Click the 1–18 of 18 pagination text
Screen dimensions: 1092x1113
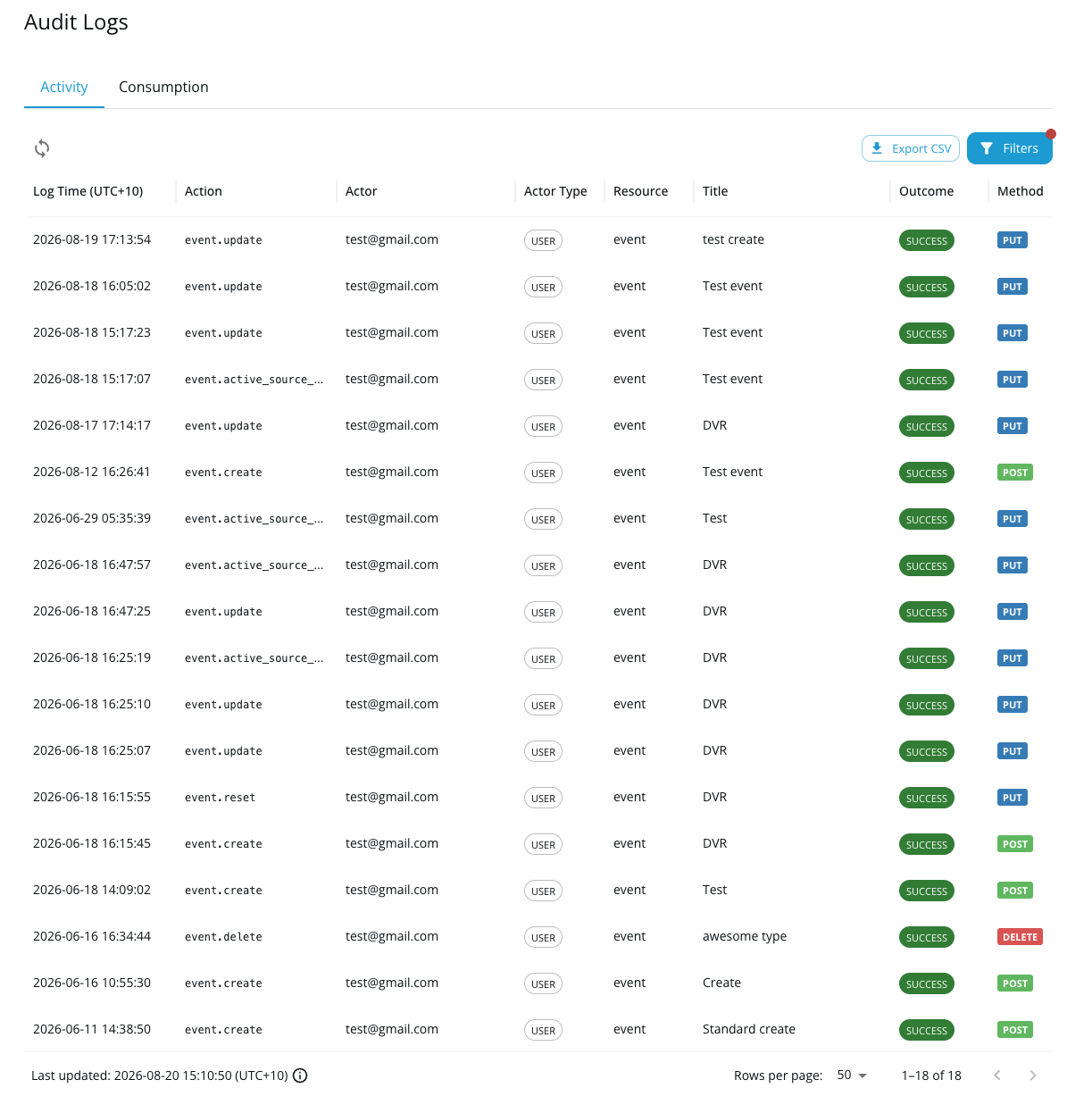(931, 1075)
